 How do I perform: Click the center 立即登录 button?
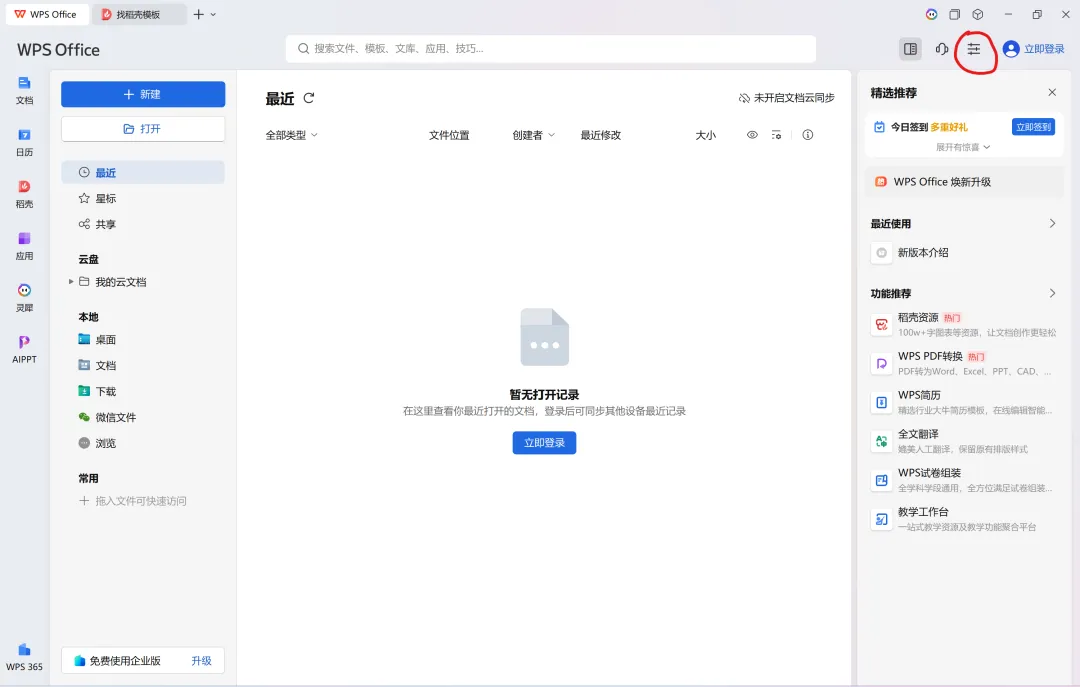tap(544, 442)
